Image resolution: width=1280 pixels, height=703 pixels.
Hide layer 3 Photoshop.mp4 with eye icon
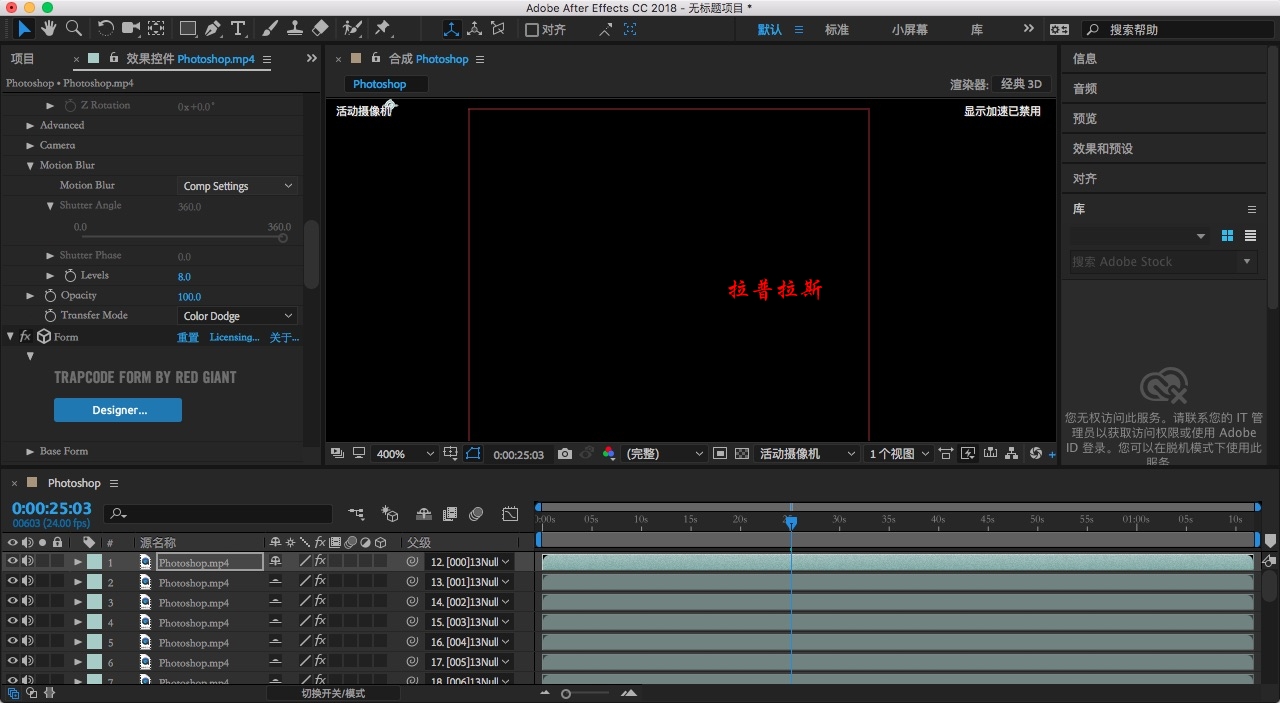13,602
